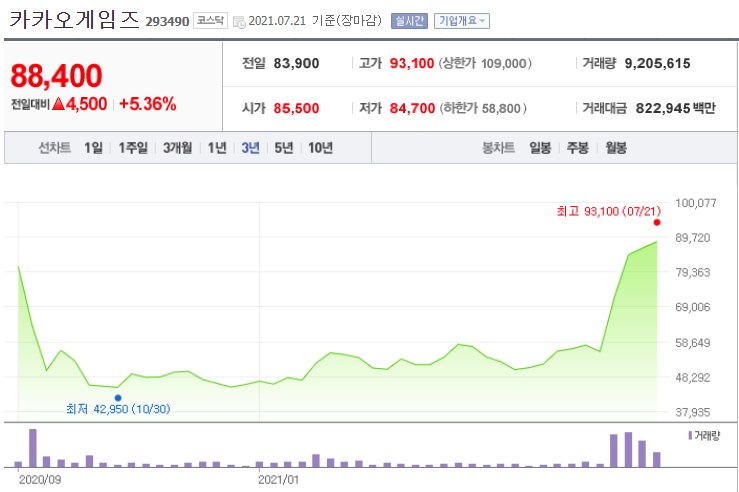The image size is (739, 492).
Task: Select the 5년 line chart tab
Action: 284,148
